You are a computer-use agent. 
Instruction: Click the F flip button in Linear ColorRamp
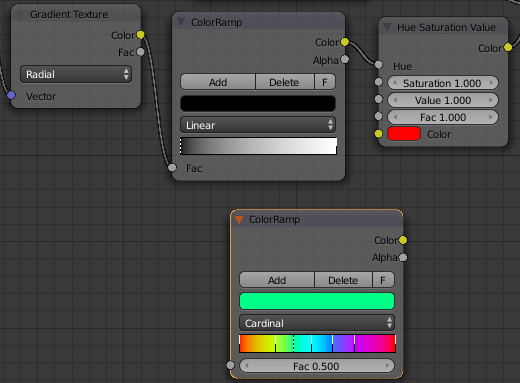(325, 82)
